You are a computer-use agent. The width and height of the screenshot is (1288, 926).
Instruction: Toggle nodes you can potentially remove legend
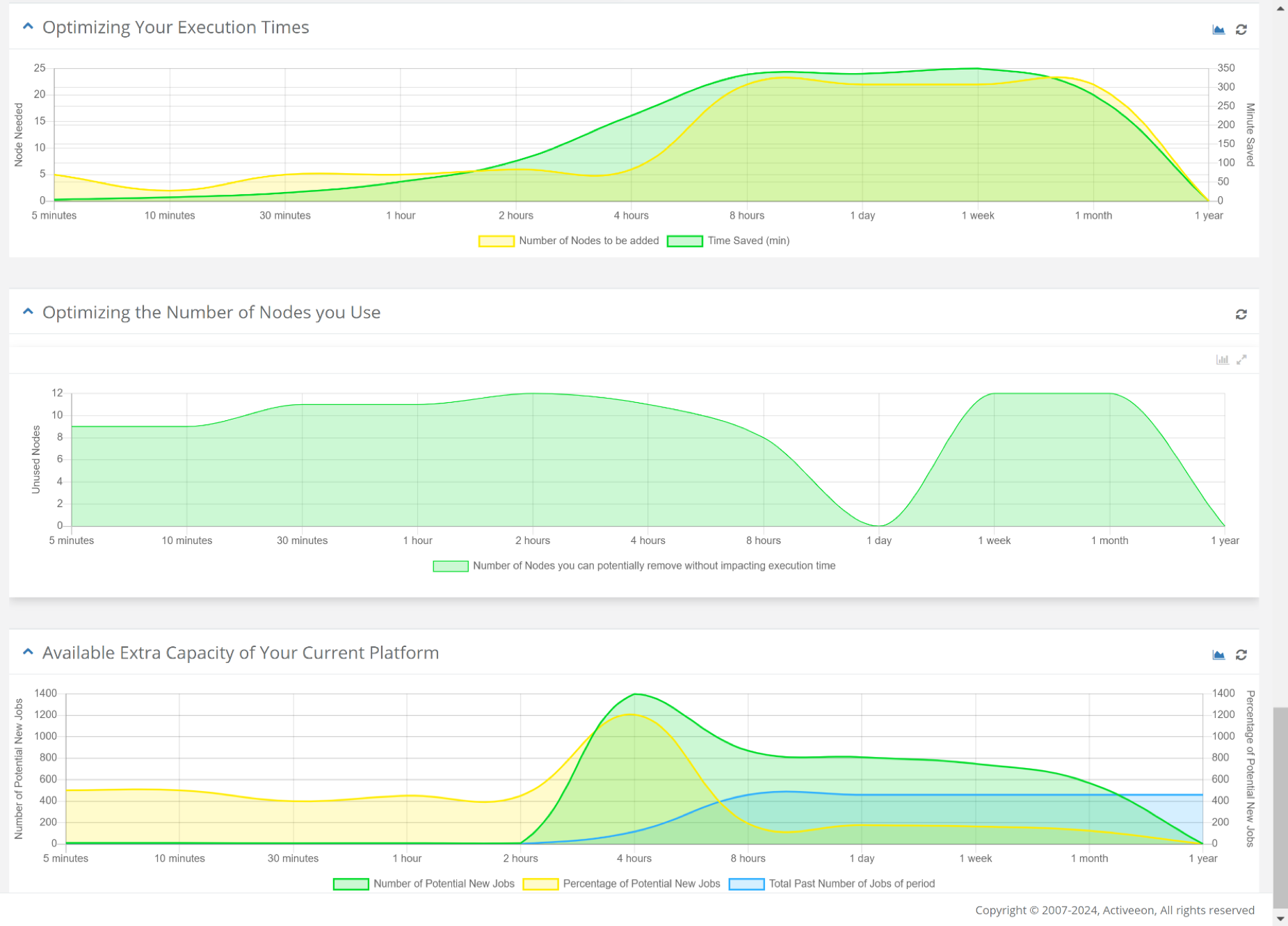click(634, 566)
